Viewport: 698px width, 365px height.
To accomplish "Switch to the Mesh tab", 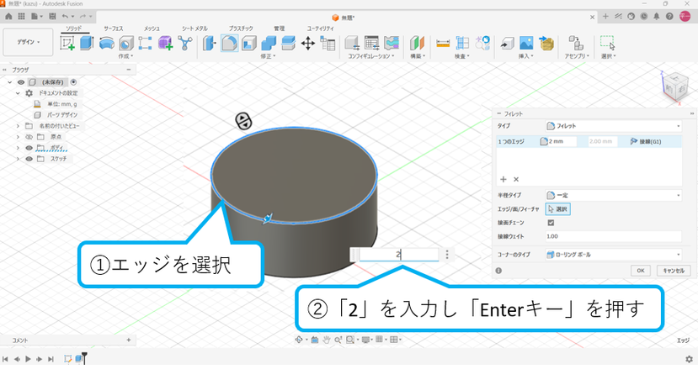I will (151, 28).
